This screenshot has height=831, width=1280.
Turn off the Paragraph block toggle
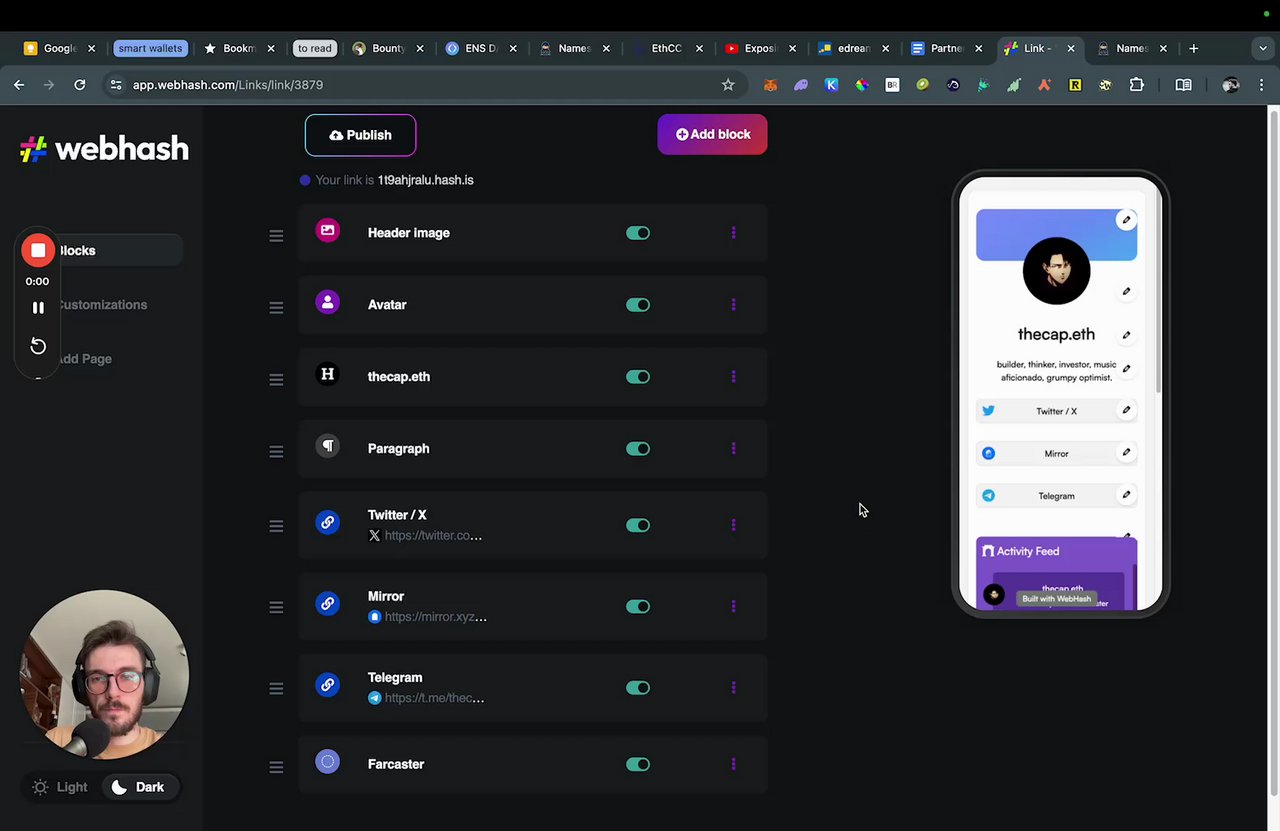tap(638, 449)
